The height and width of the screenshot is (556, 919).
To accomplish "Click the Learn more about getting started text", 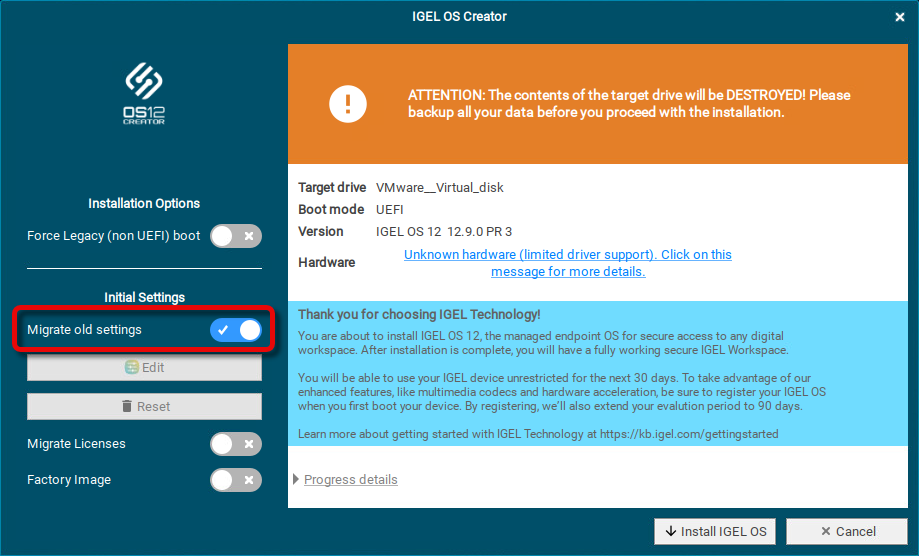I will coord(538,434).
